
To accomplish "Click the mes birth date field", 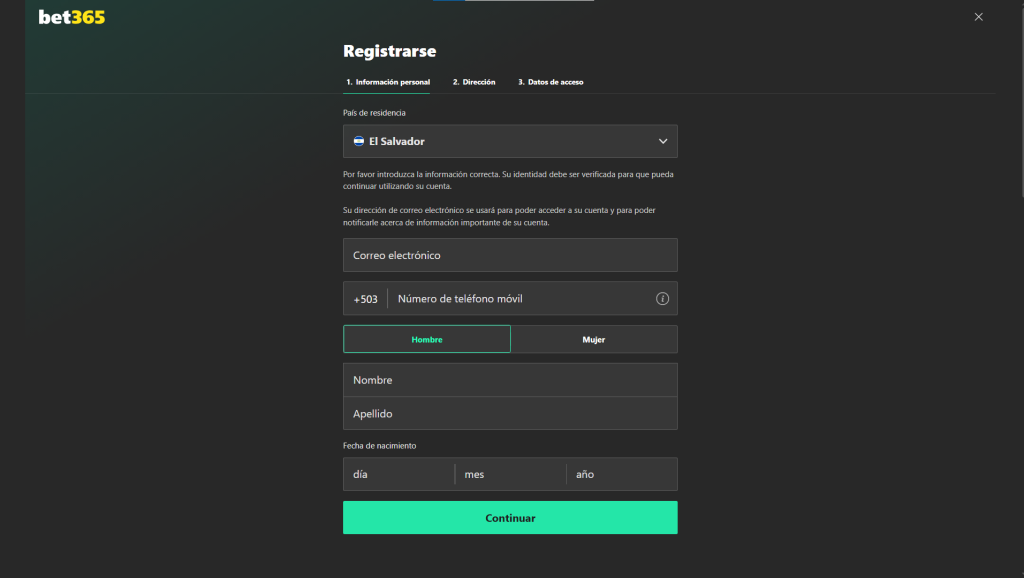I will pos(510,474).
